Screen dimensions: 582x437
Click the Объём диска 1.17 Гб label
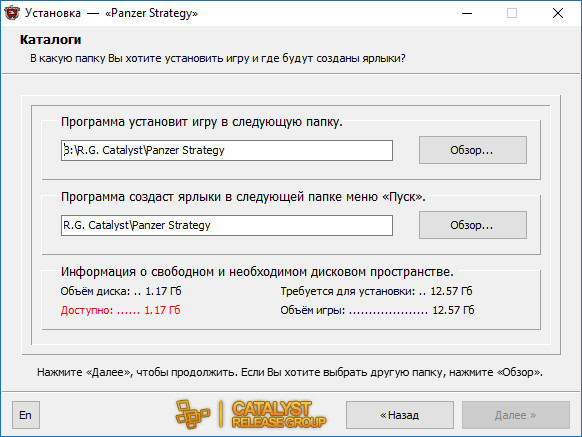coord(121,291)
